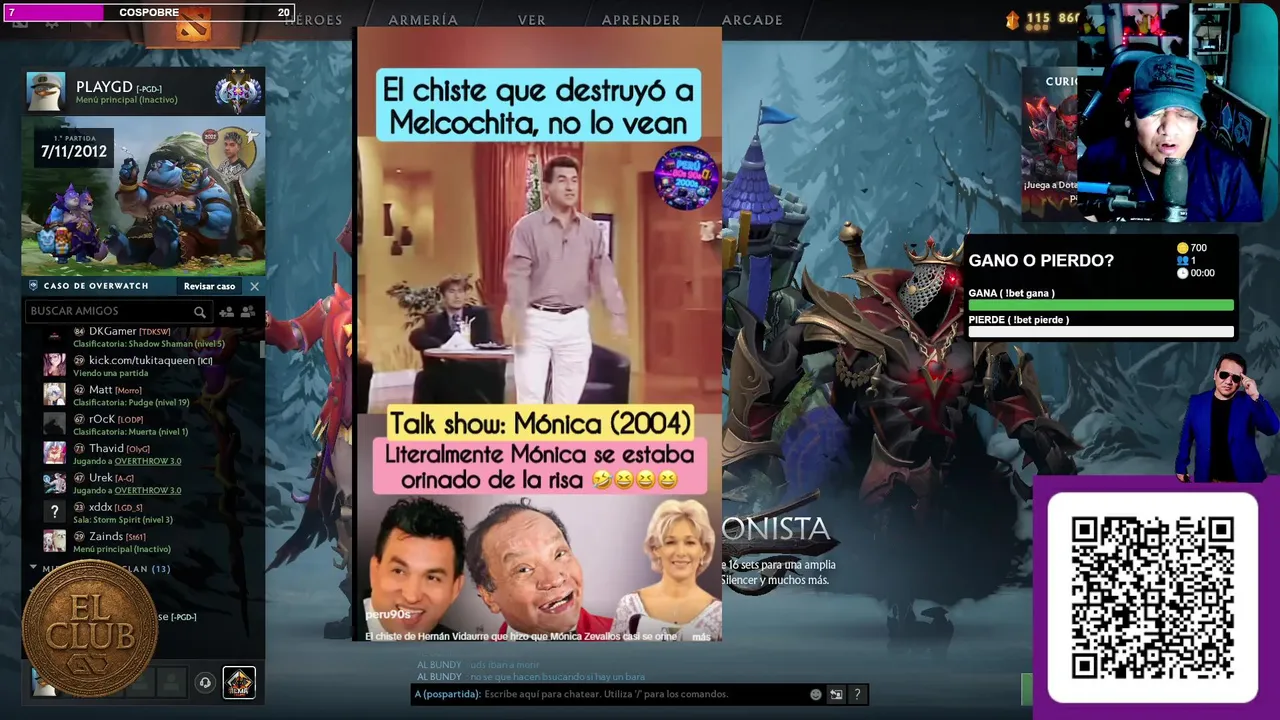Viewport: 1280px width, 720px height.
Task: Click the friends search magnifier icon
Action: coord(200,312)
